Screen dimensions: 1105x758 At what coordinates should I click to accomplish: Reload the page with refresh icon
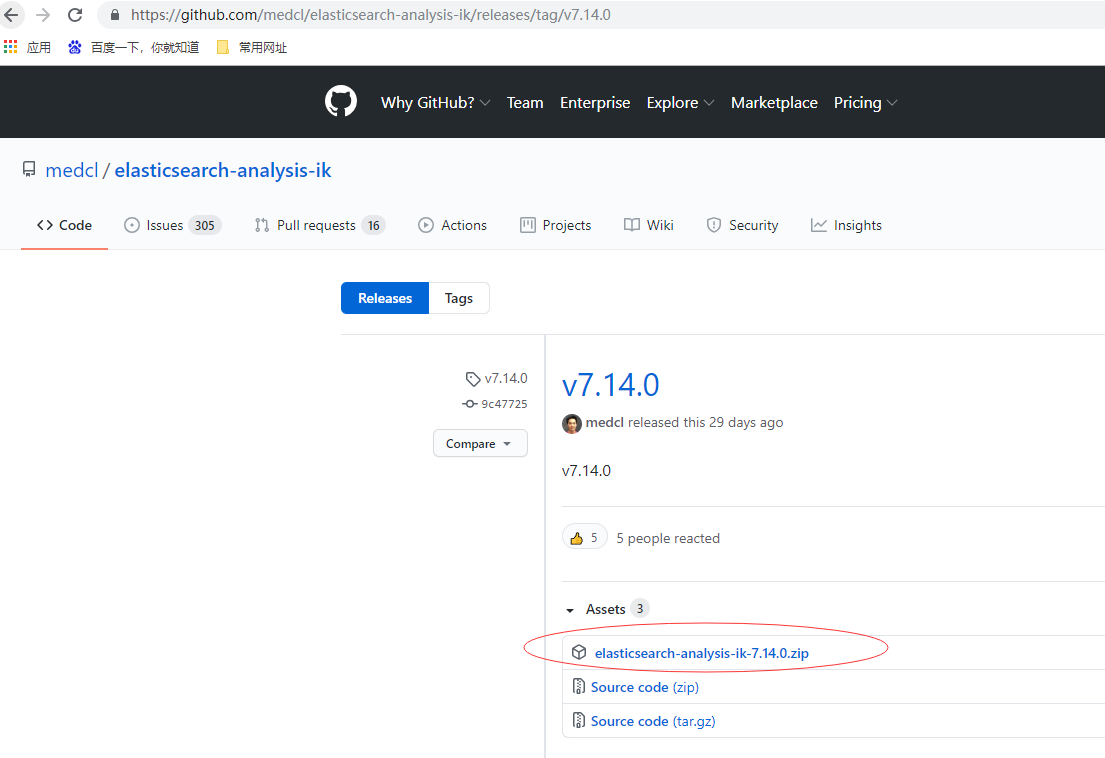coord(75,15)
